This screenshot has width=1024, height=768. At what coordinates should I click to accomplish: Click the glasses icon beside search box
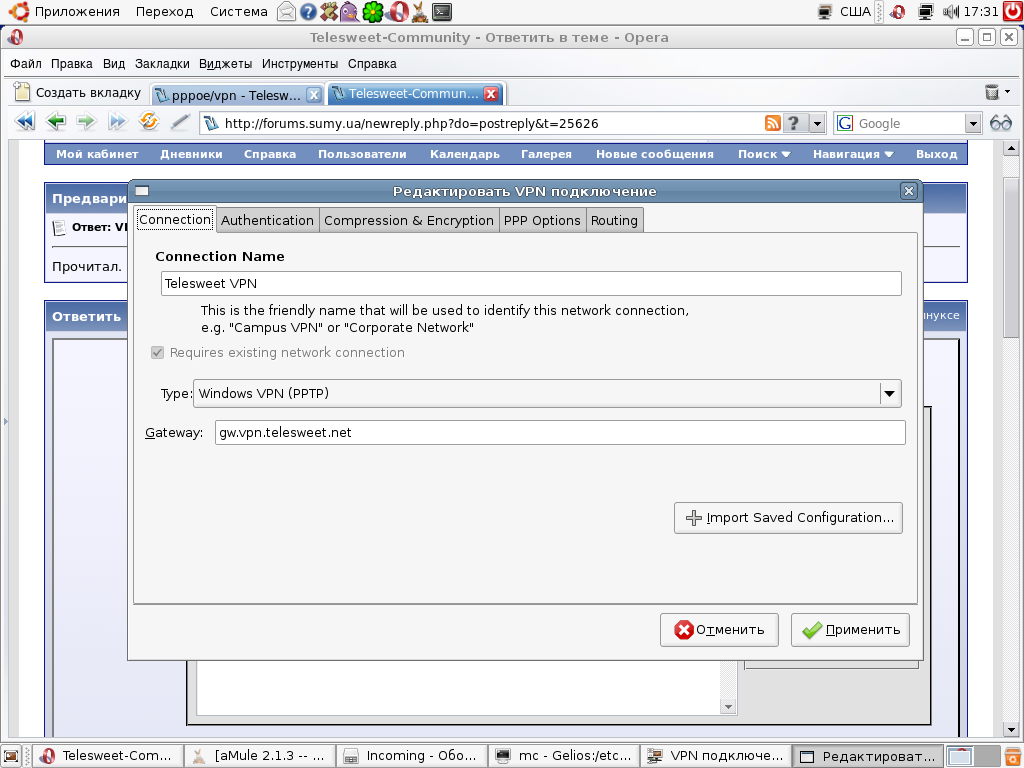pyautogui.click(x=1001, y=123)
